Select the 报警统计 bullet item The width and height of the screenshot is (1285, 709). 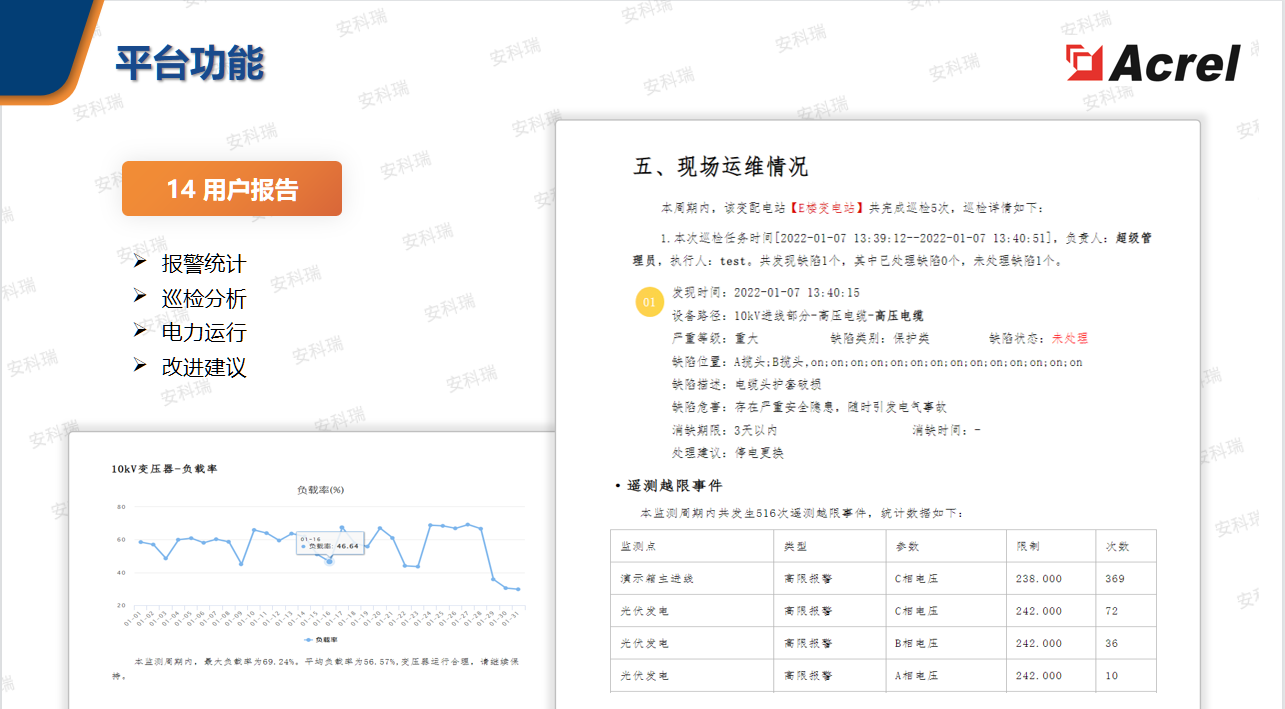(x=204, y=264)
